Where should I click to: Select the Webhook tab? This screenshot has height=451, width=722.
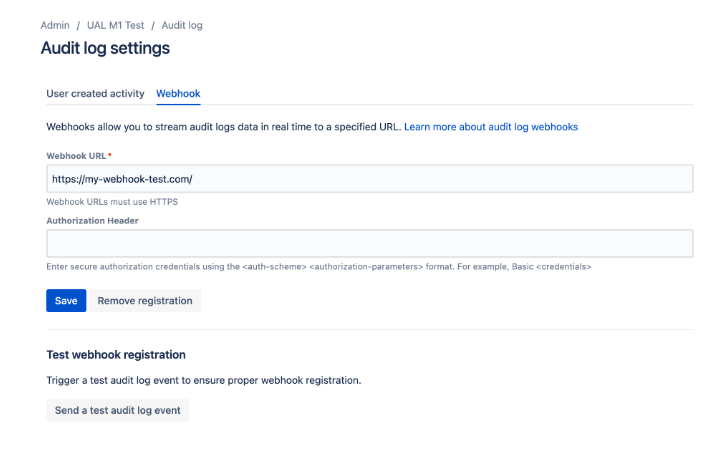click(178, 94)
